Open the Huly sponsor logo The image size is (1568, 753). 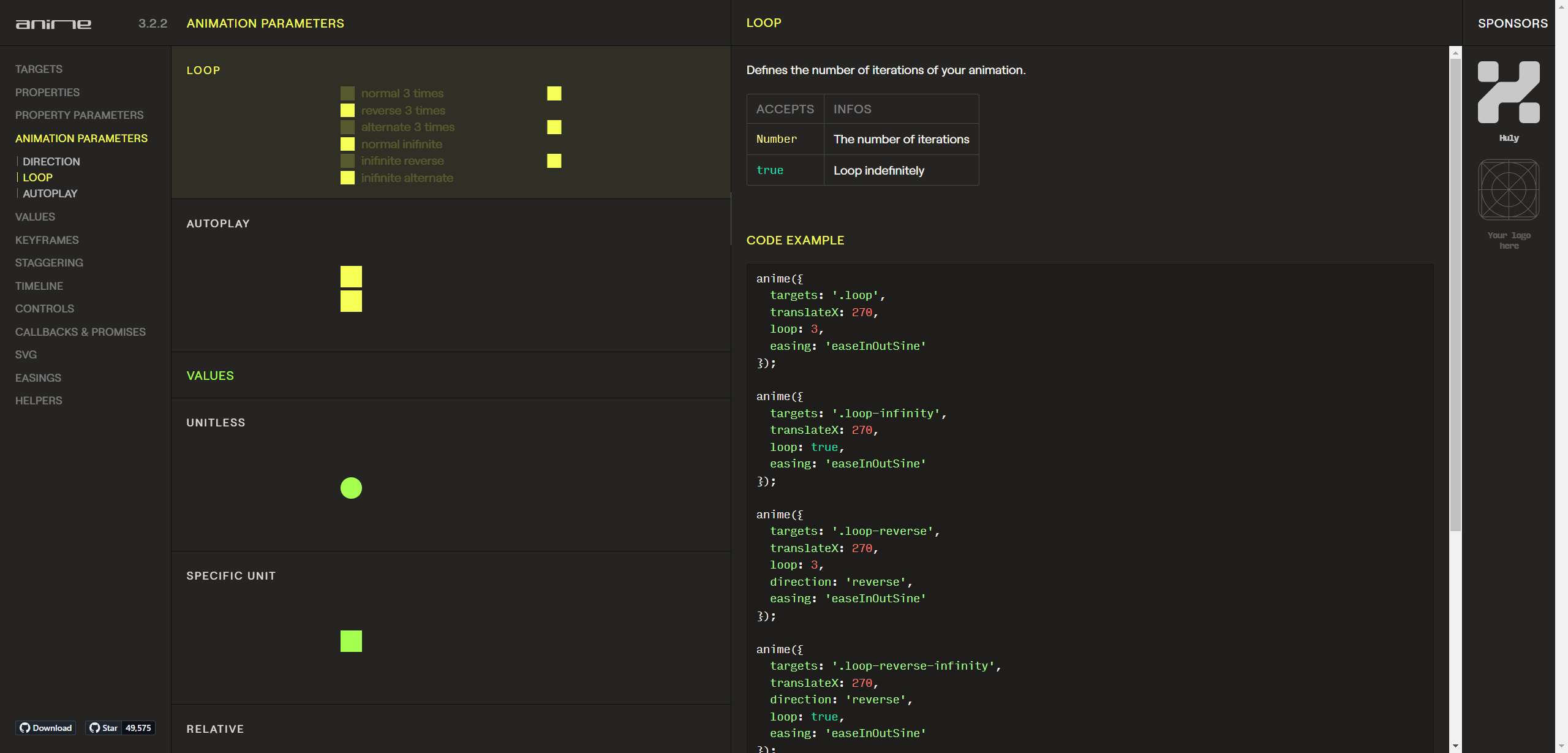(1509, 93)
